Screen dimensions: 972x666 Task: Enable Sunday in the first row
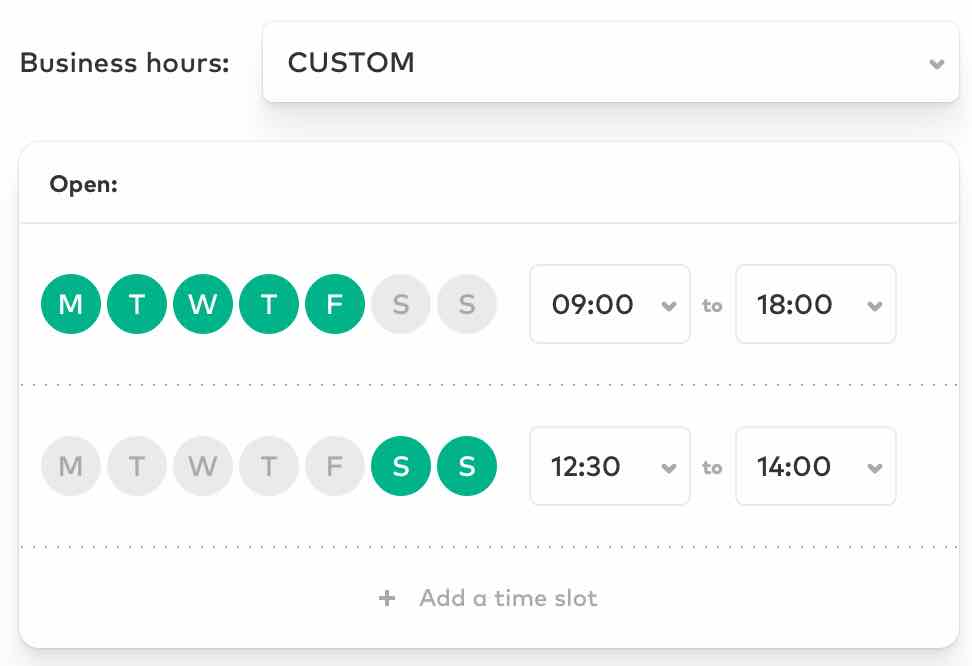click(x=467, y=304)
